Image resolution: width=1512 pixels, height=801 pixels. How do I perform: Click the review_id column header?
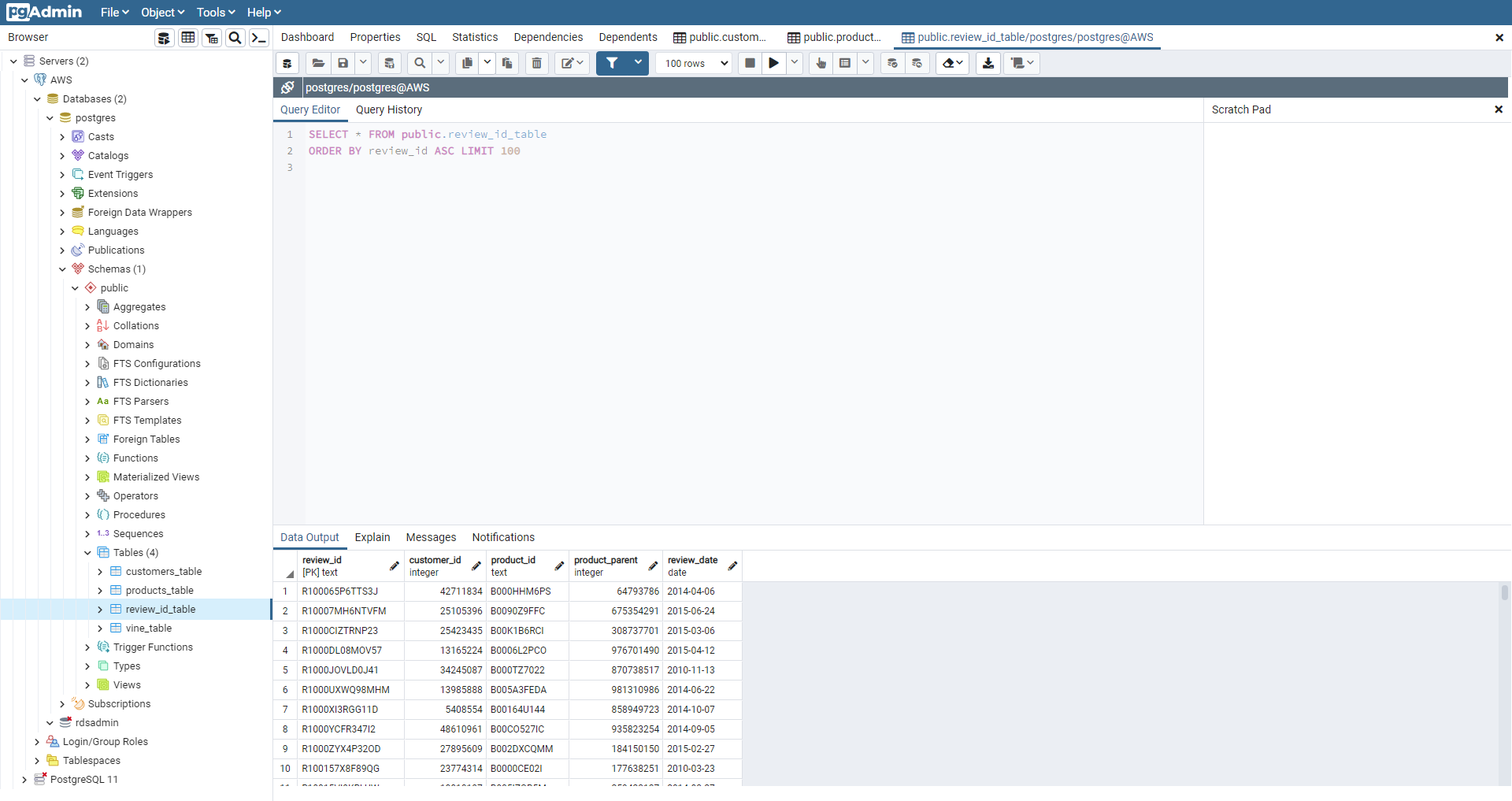click(350, 566)
